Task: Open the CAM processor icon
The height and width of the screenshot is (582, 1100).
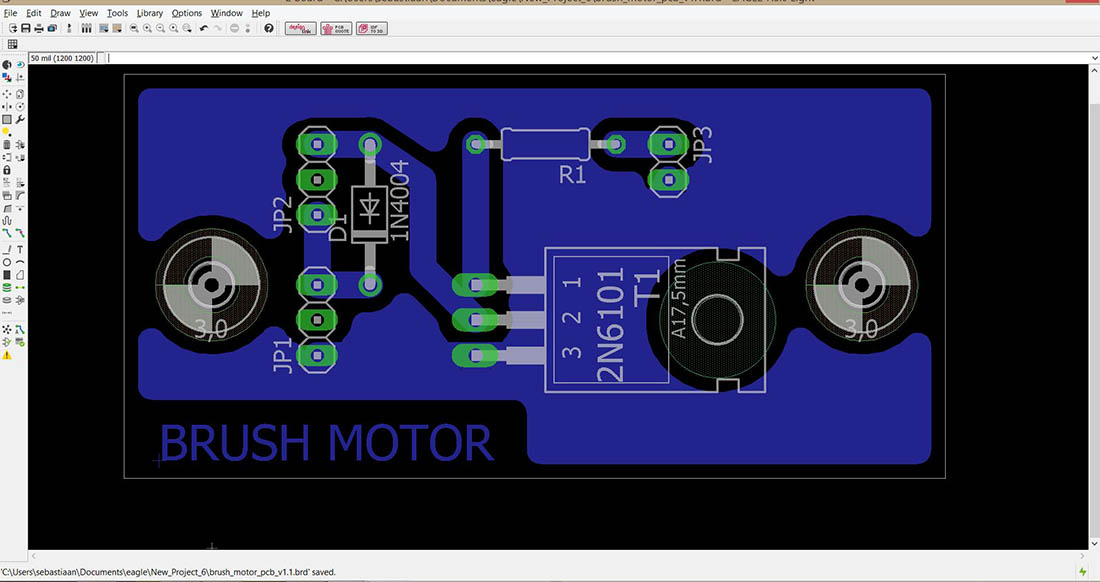Action: [52, 28]
